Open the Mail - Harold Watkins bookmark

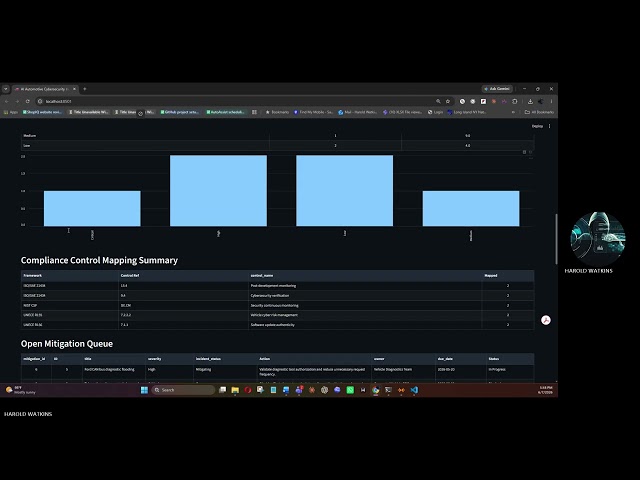[358, 112]
